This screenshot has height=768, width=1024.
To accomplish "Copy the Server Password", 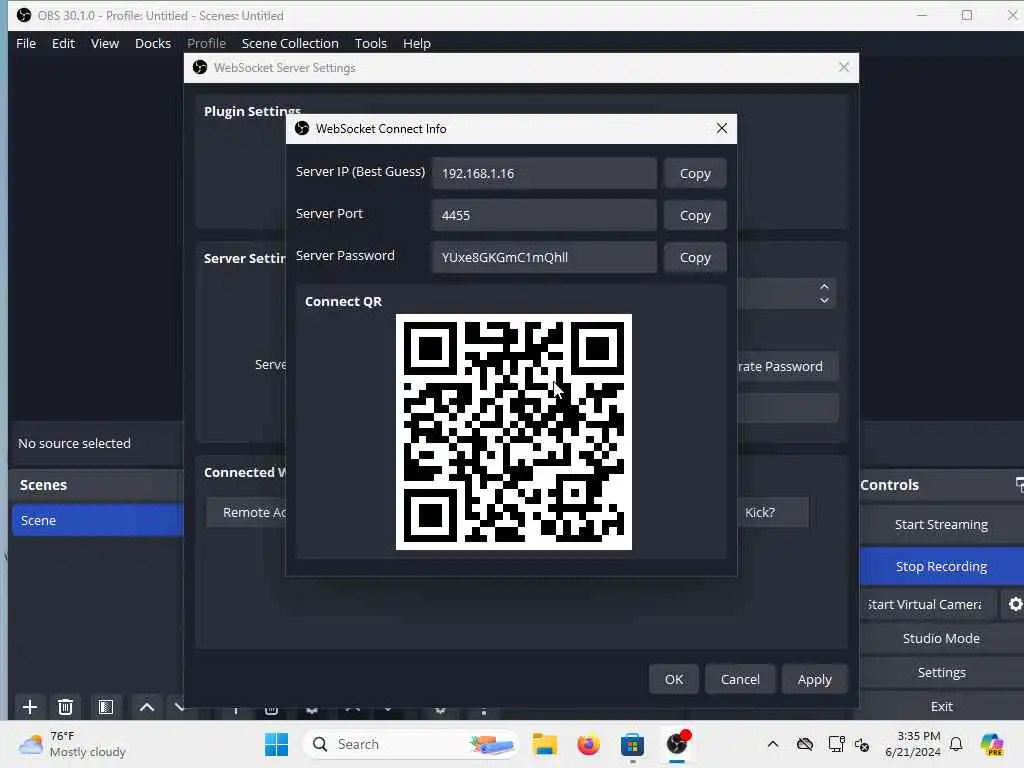I will (695, 257).
